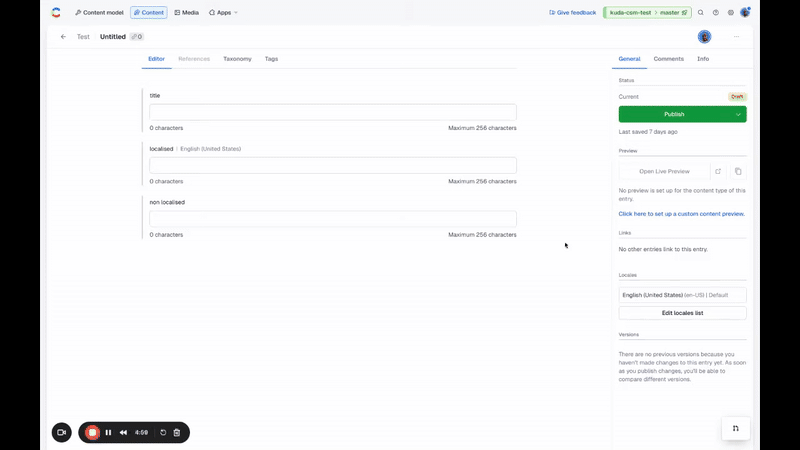Stop the screen recording
The width and height of the screenshot is (800, 450).
coord(92,433)
